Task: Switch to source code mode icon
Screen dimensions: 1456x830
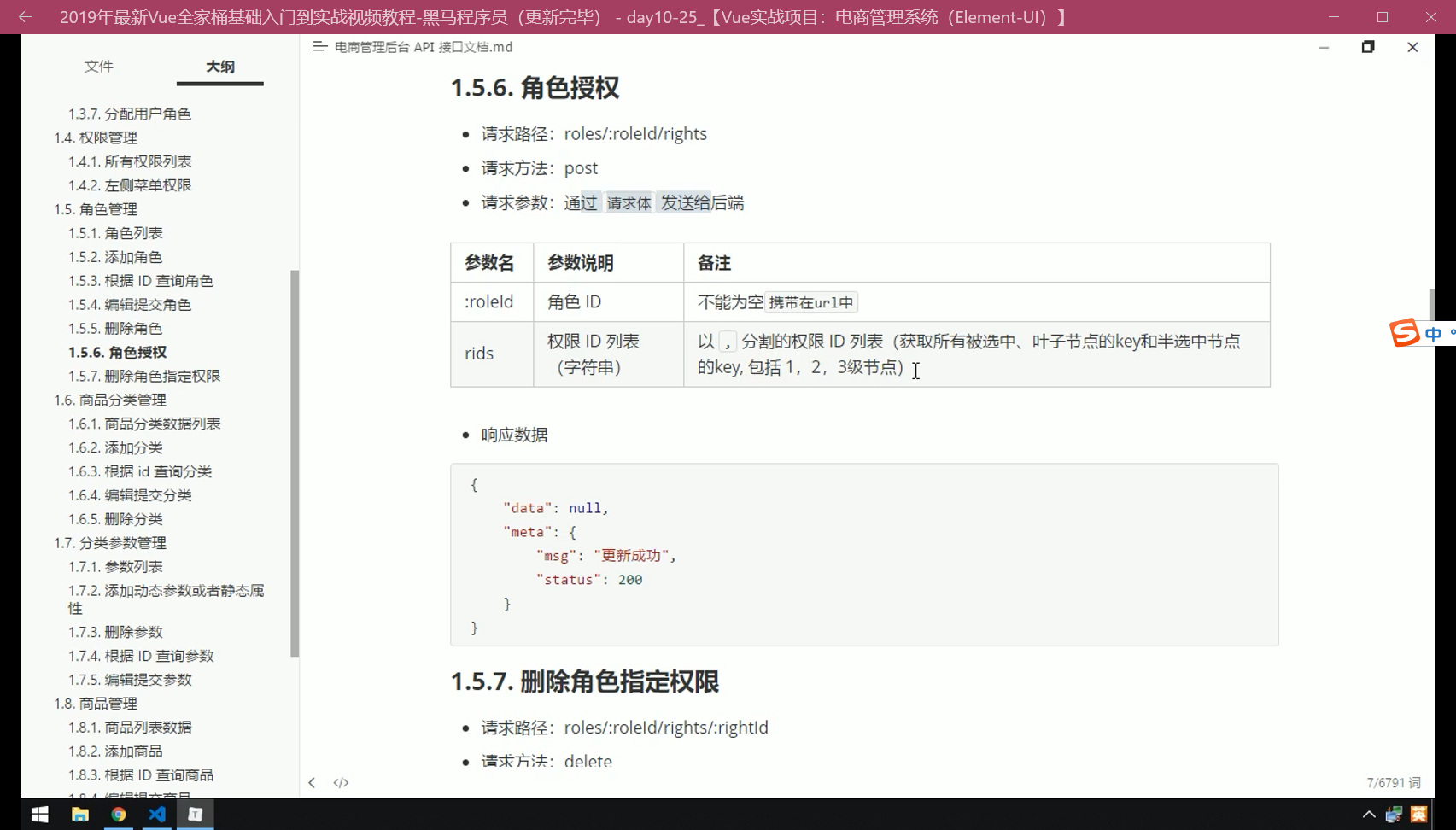Action: pos(341,782)
